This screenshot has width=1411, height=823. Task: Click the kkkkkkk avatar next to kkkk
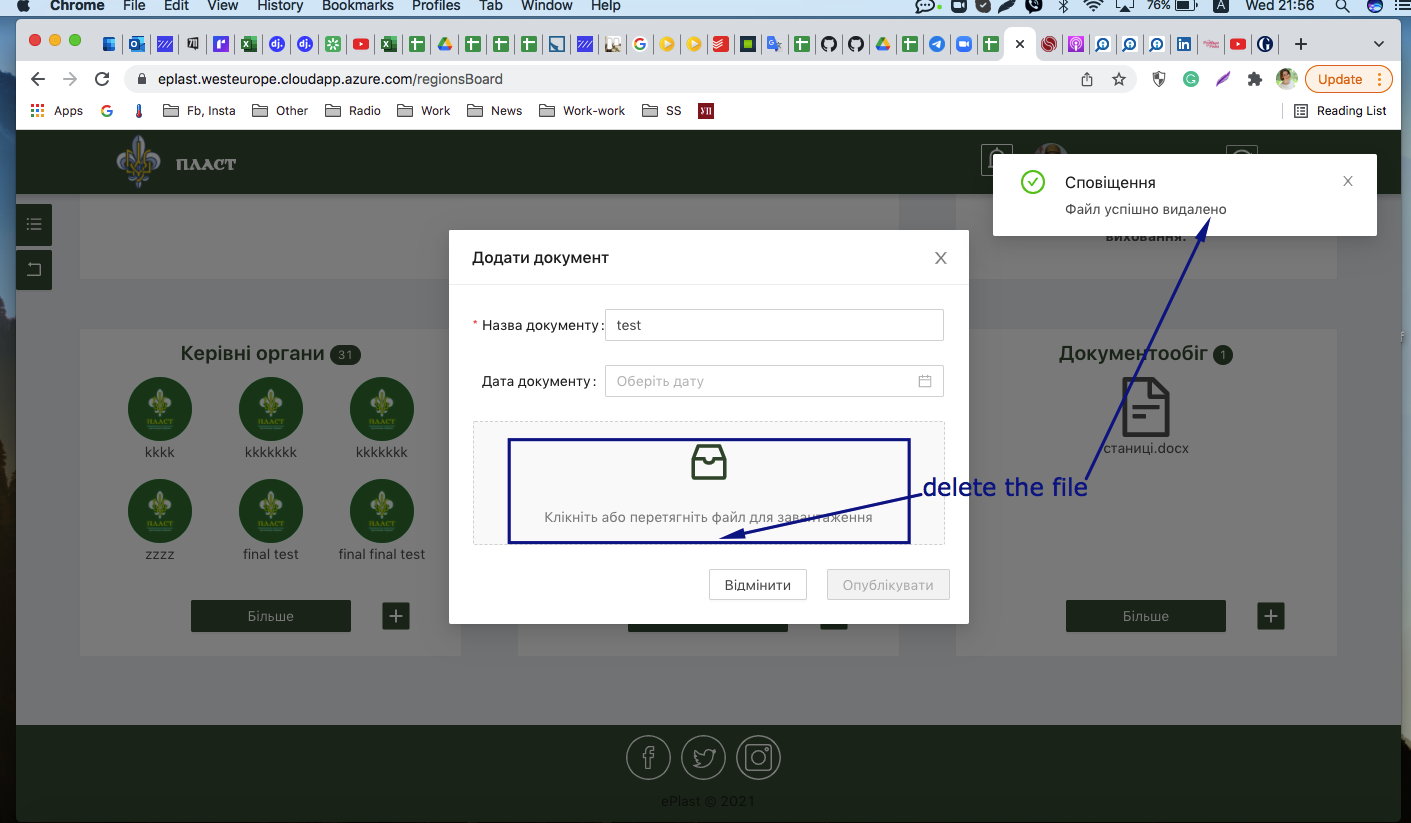[x=271, y=409]
